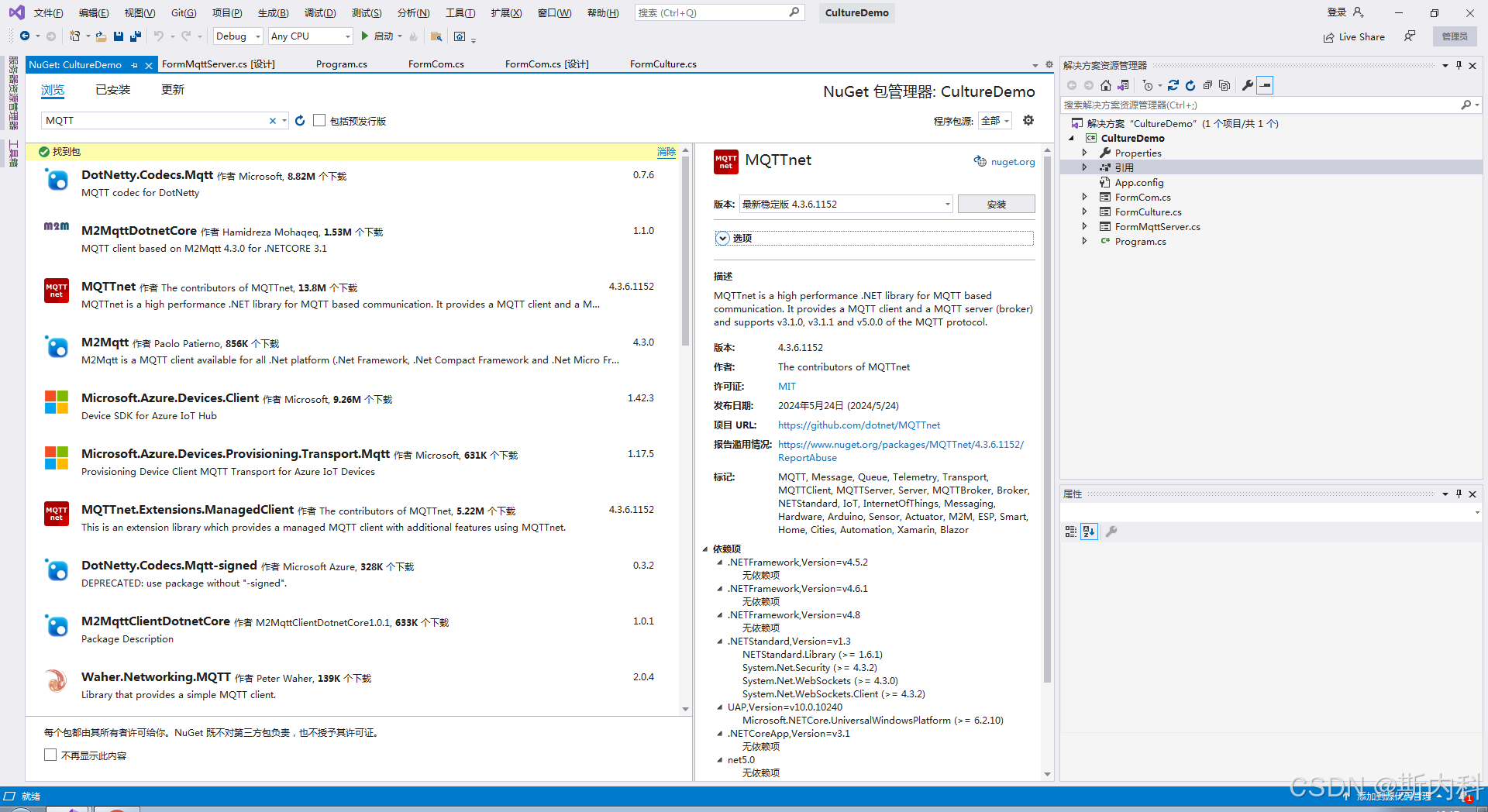1488x812 pixels.
Task: Switch to the Updates (更新) tab
Action: tap(172, 90)
